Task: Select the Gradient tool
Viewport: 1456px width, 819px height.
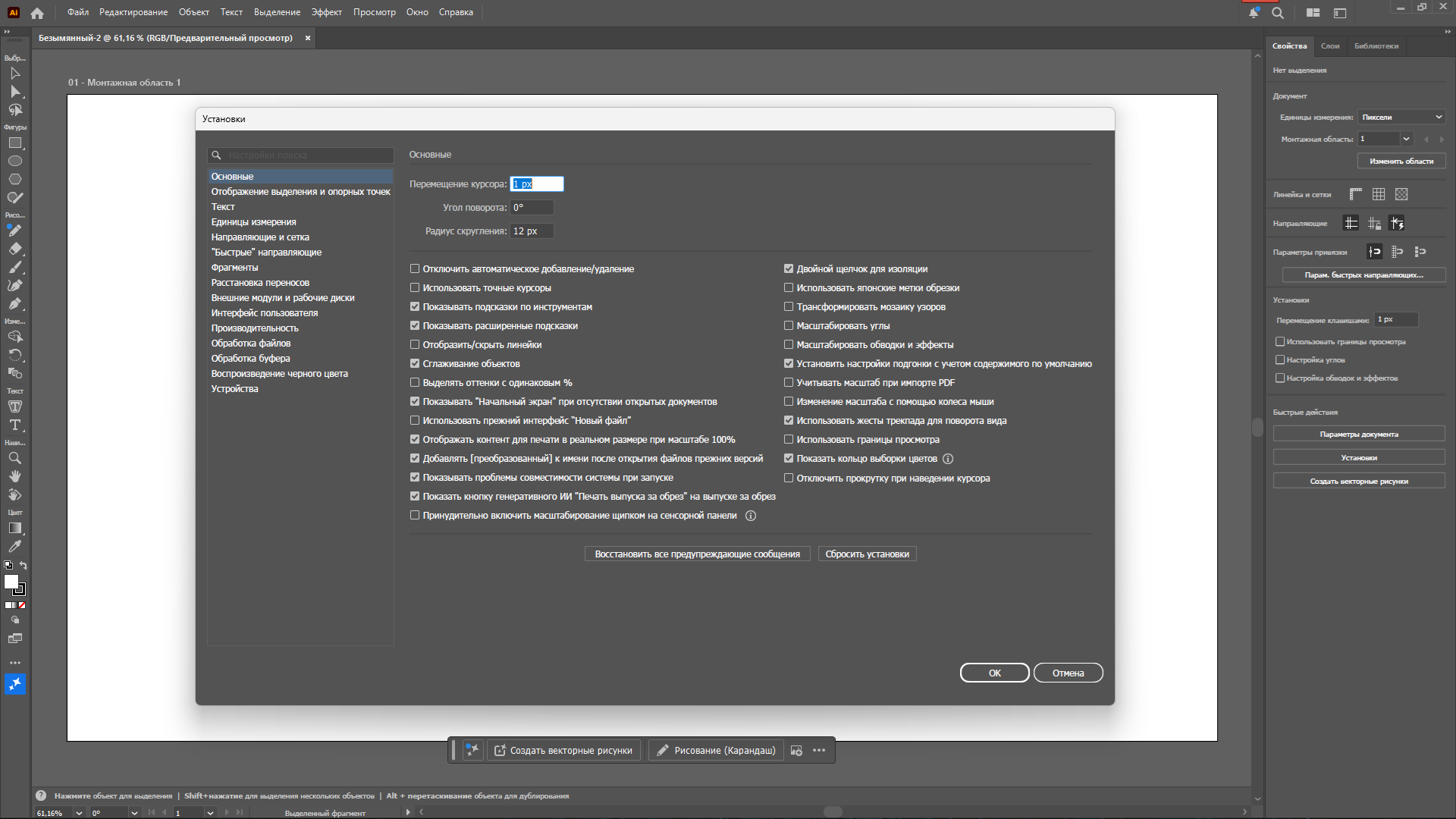Action: coord(14,529)
